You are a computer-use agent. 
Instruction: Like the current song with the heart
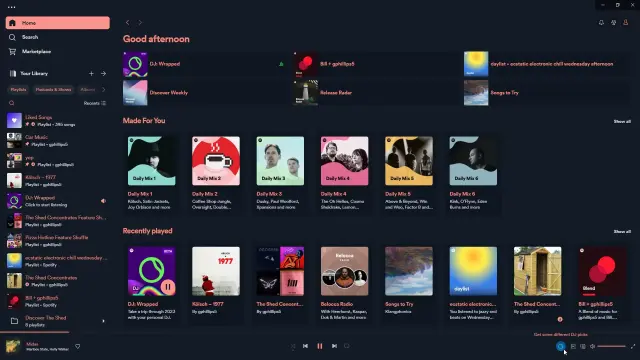point(78,347)
